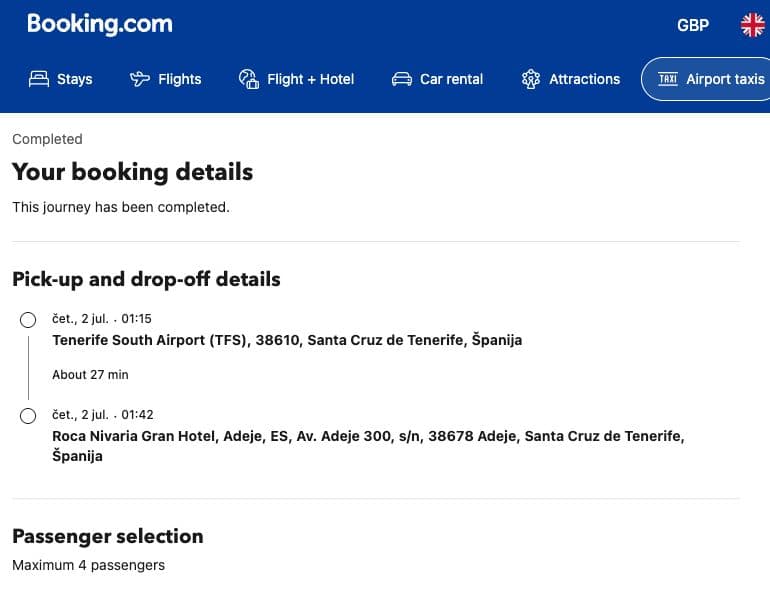Go to the Flights tab

pyautogui.click(x=165, y=79)
